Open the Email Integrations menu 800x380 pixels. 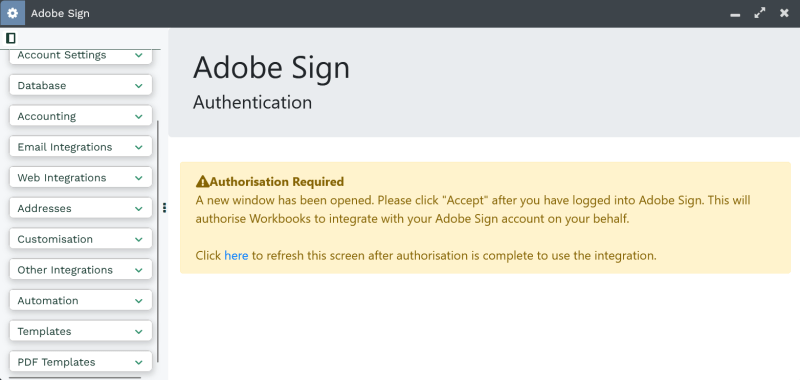[x=81, y=147]
